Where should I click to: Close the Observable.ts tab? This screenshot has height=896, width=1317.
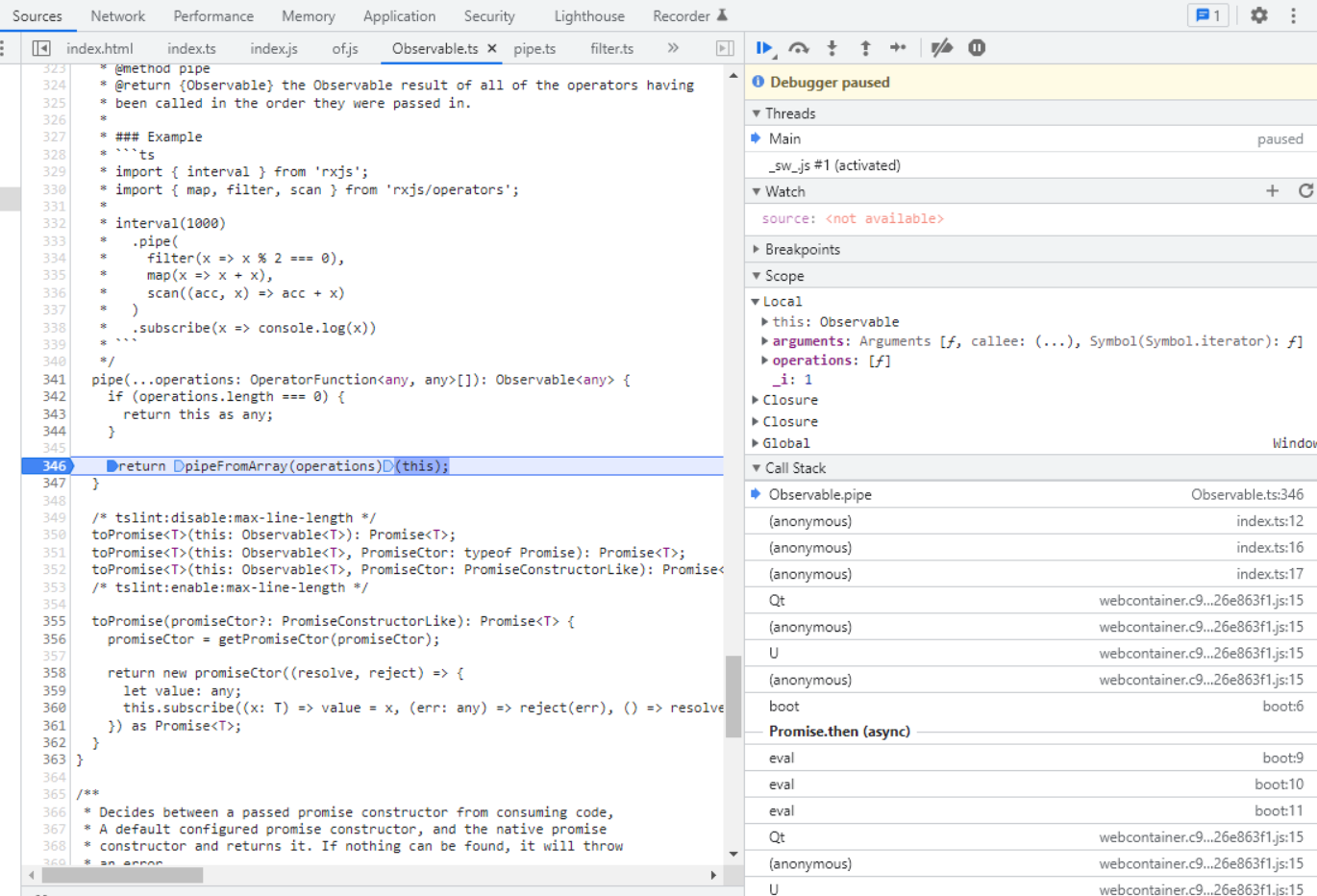[492, 48]
